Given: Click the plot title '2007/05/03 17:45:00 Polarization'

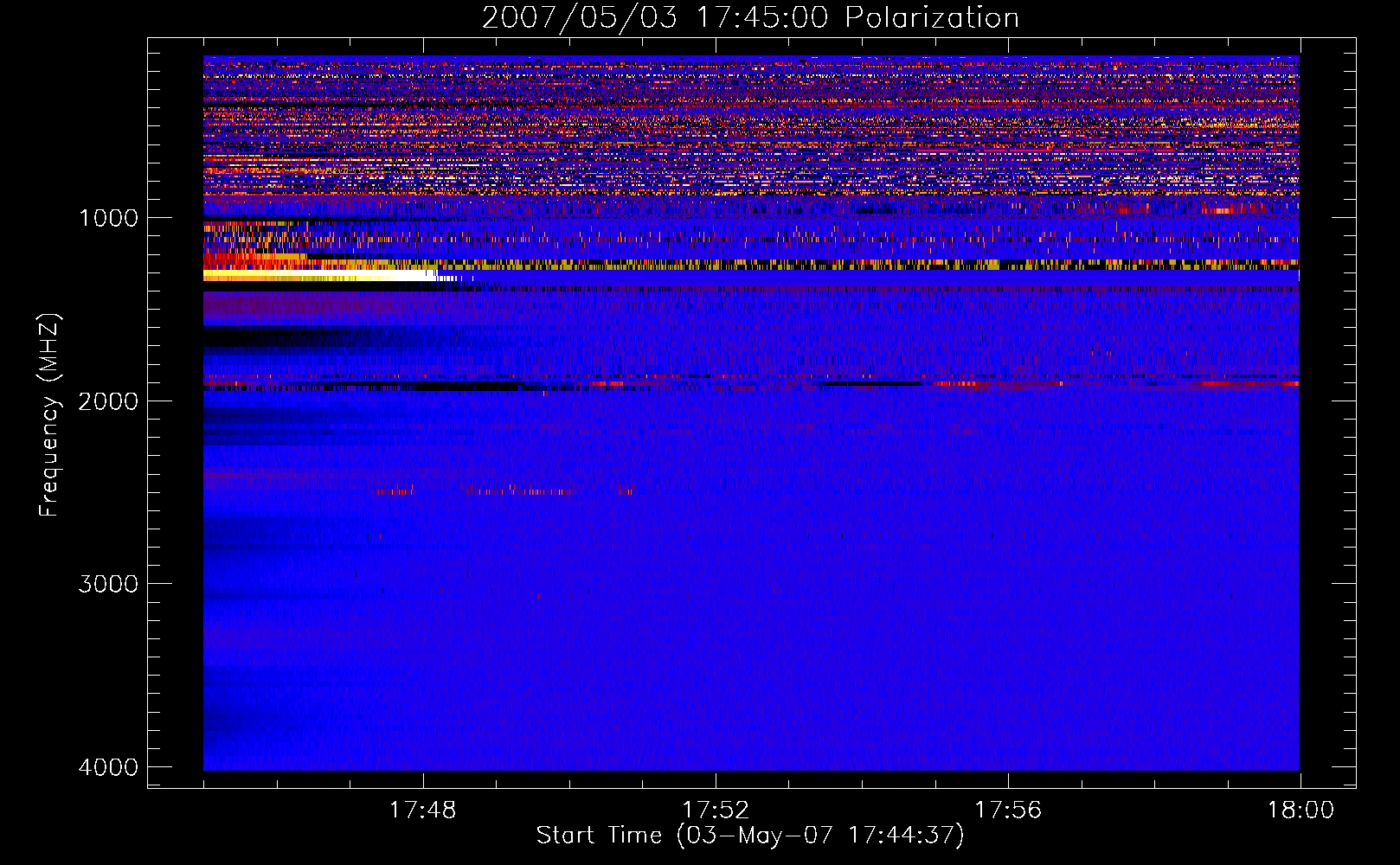Looking at the screenshot, I should tap(750, 18).
